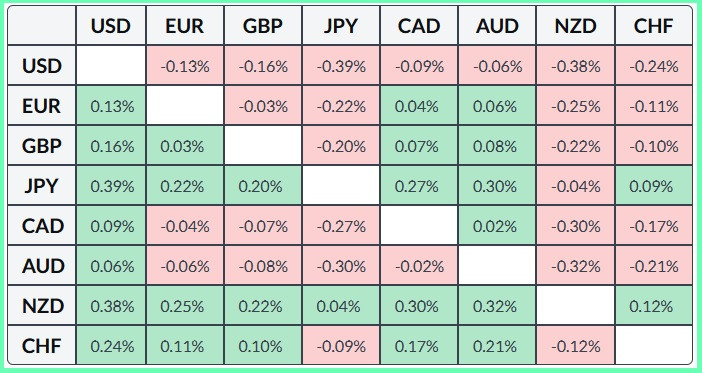Click the JPY row header

(42, 186)
